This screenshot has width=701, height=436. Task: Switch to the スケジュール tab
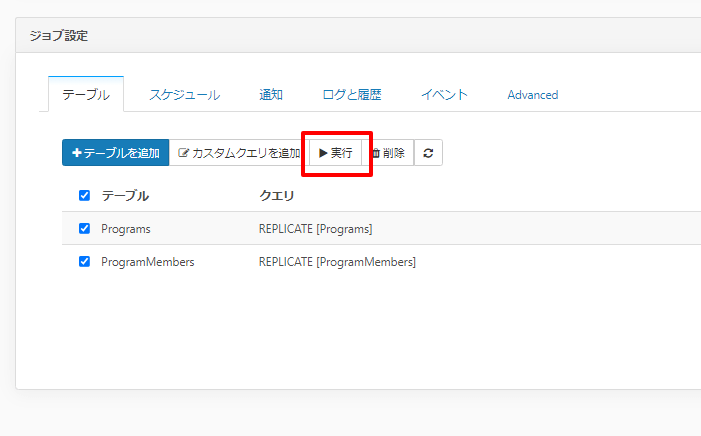tap(185, 94)
